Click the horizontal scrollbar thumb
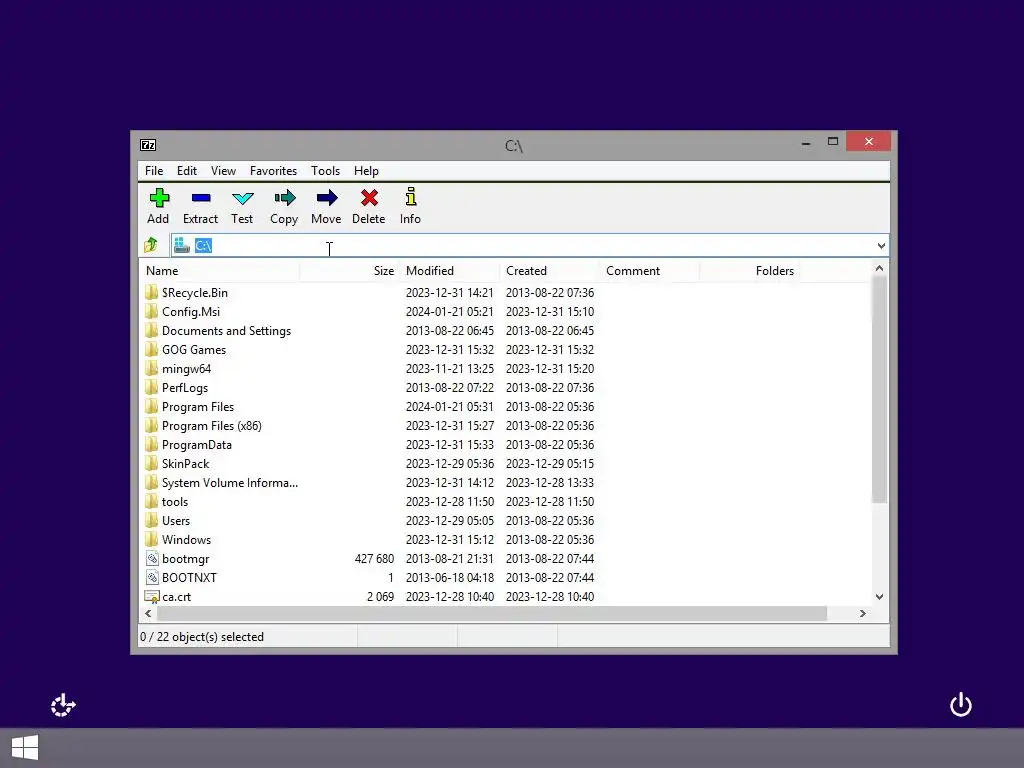Image resolution: width=1024 pixels, height=768 pixels. [492, 613]
